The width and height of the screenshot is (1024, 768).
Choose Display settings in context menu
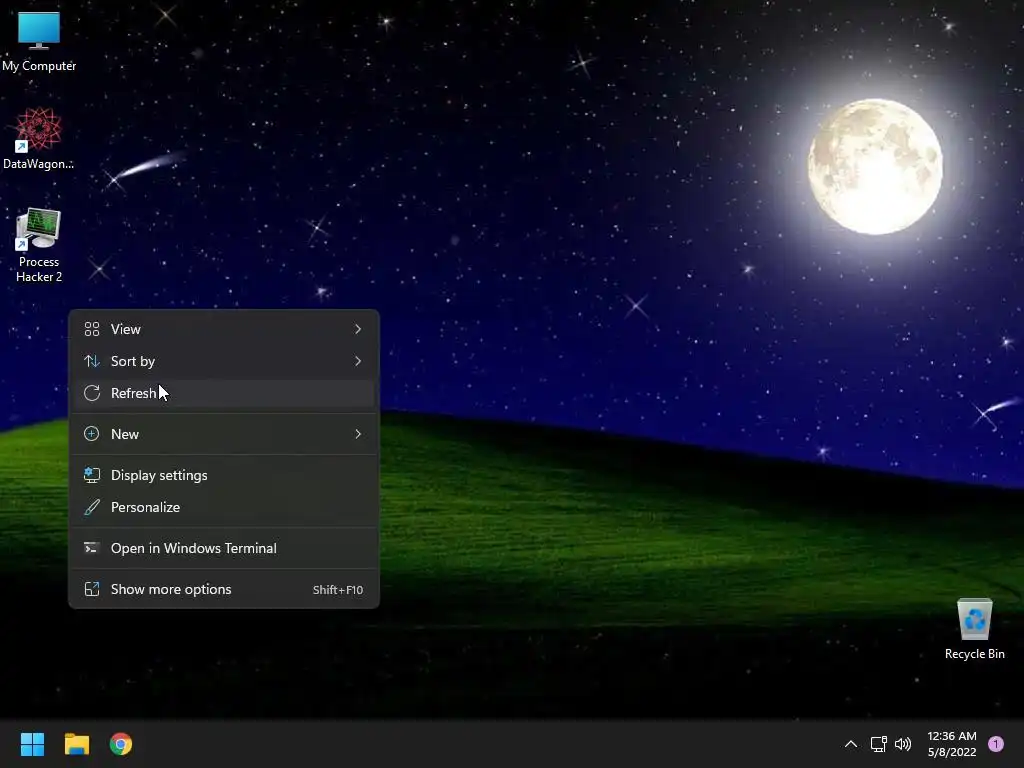point(224,475)
